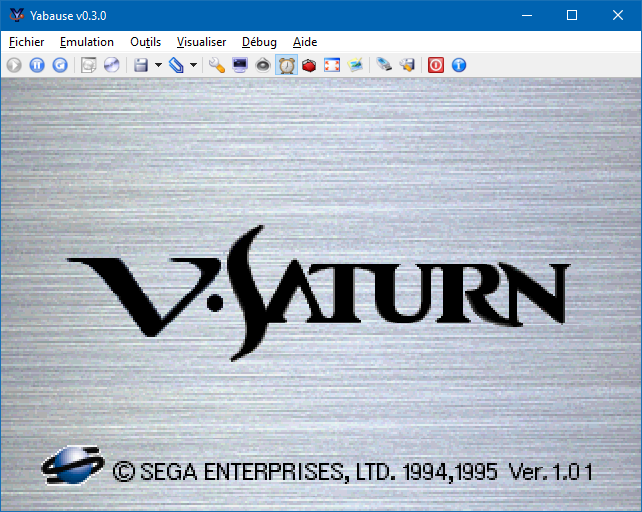
Task: Toggle sound with the speaker icon
Action: (263, 65)
